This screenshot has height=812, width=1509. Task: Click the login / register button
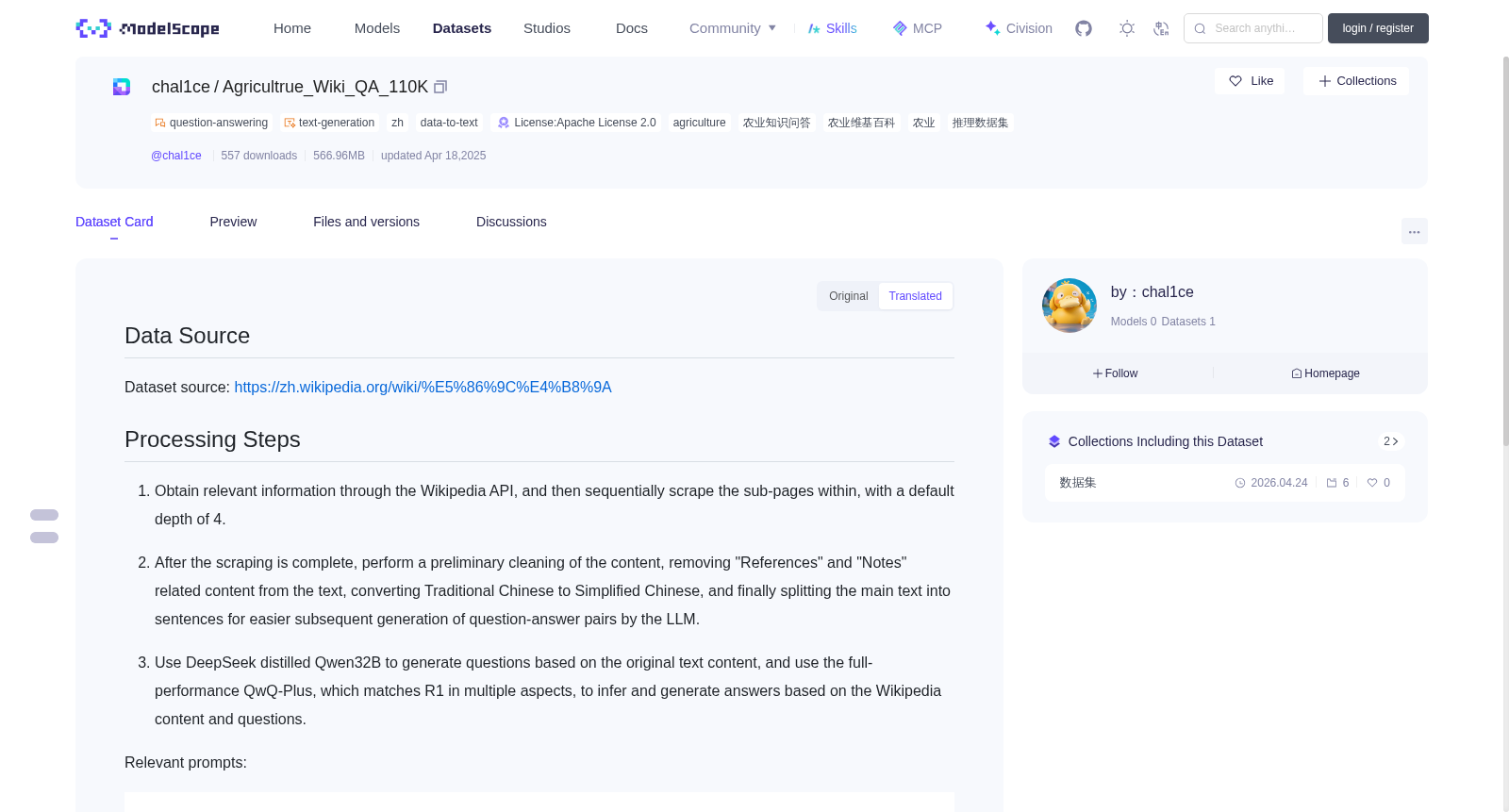(1378, 28)
